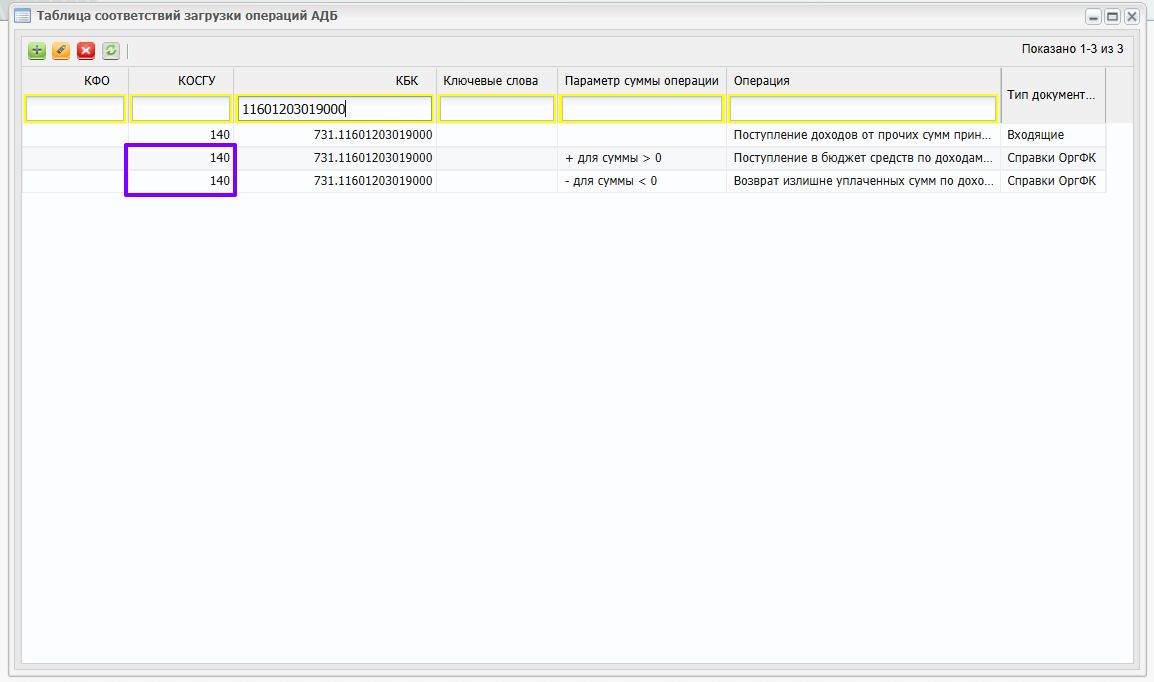Focus the КОСГУ filter field

181,109
